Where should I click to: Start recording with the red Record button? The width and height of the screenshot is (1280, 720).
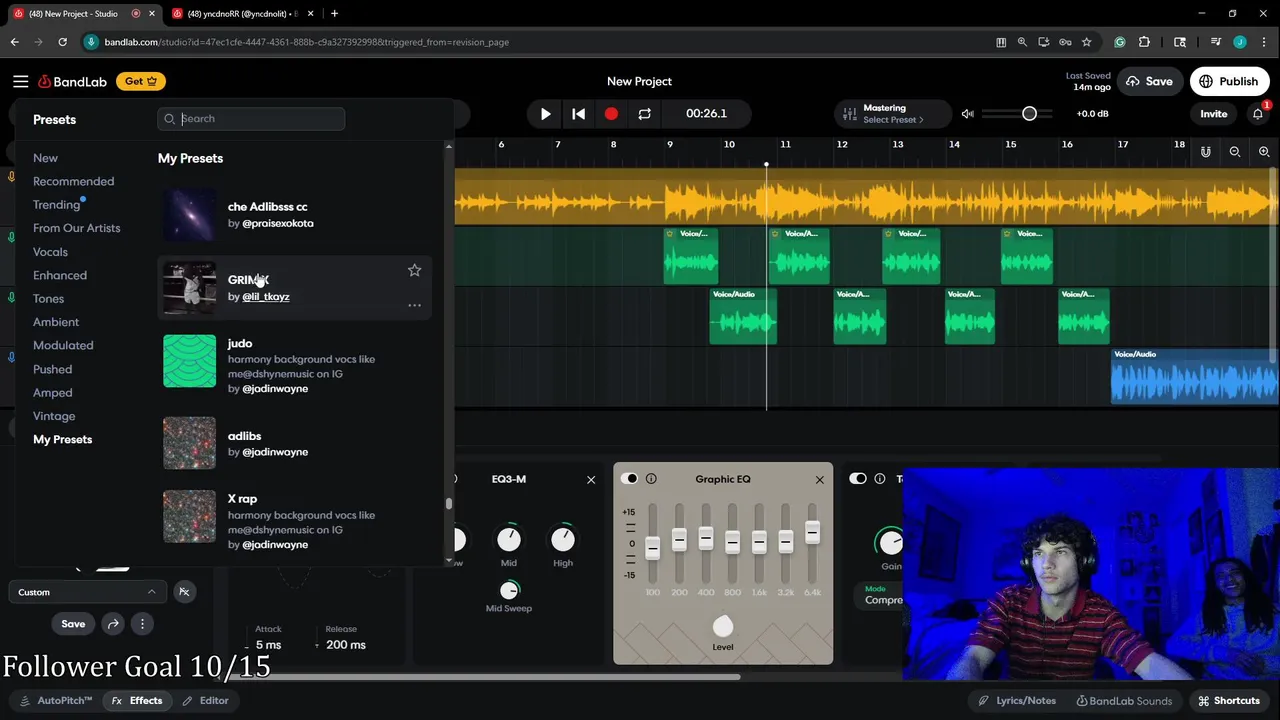611,114
